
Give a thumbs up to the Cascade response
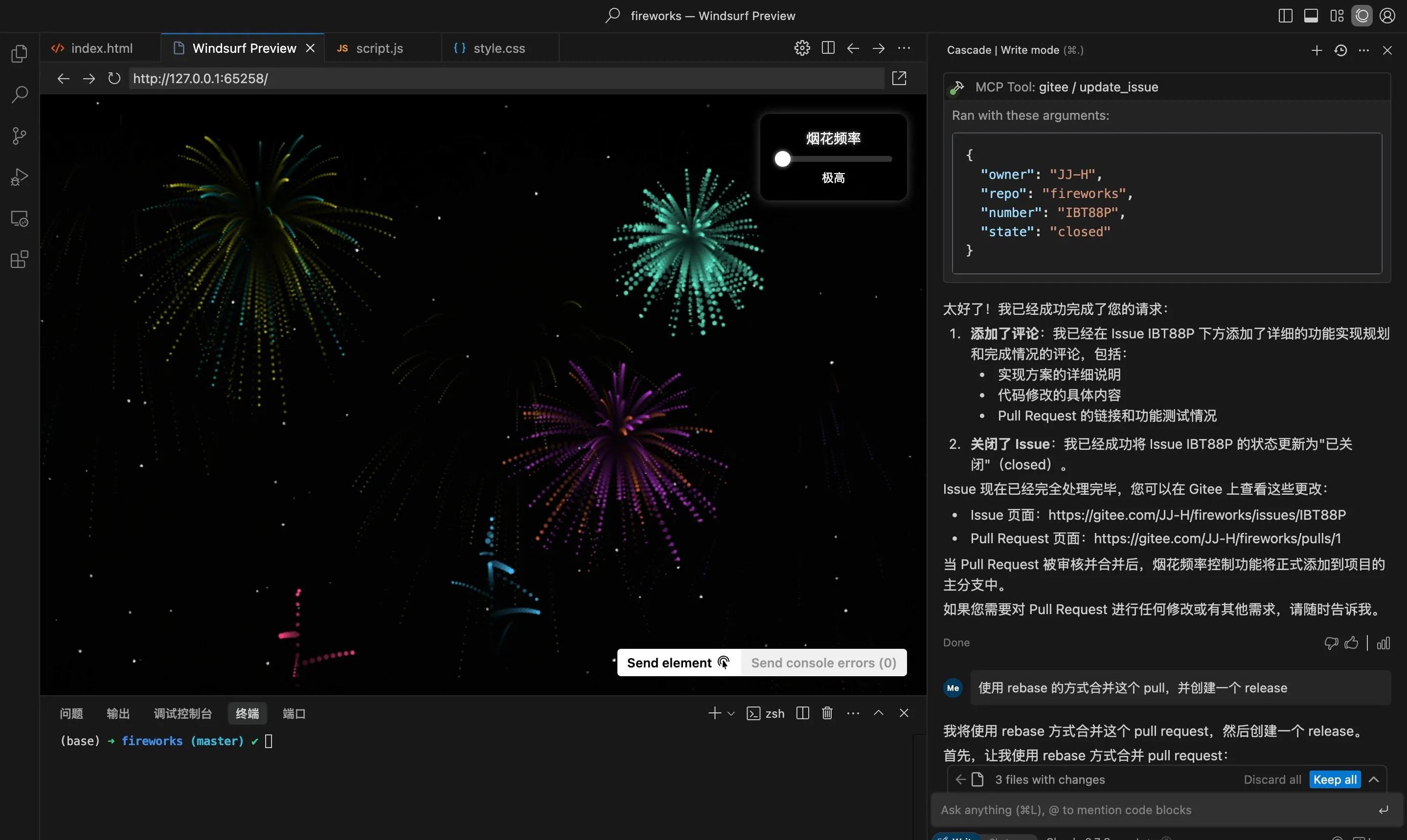(1352, 642)
